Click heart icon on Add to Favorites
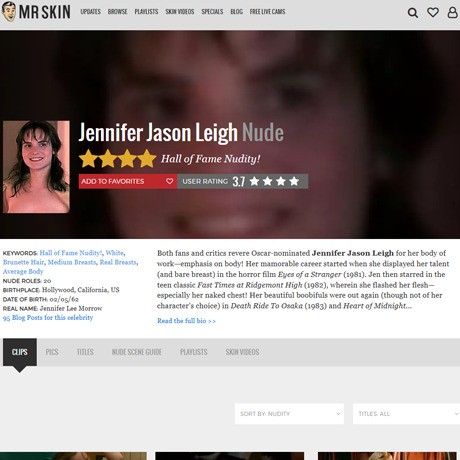The height and width of the screenshot is (460, 460). tap(169, 181)
